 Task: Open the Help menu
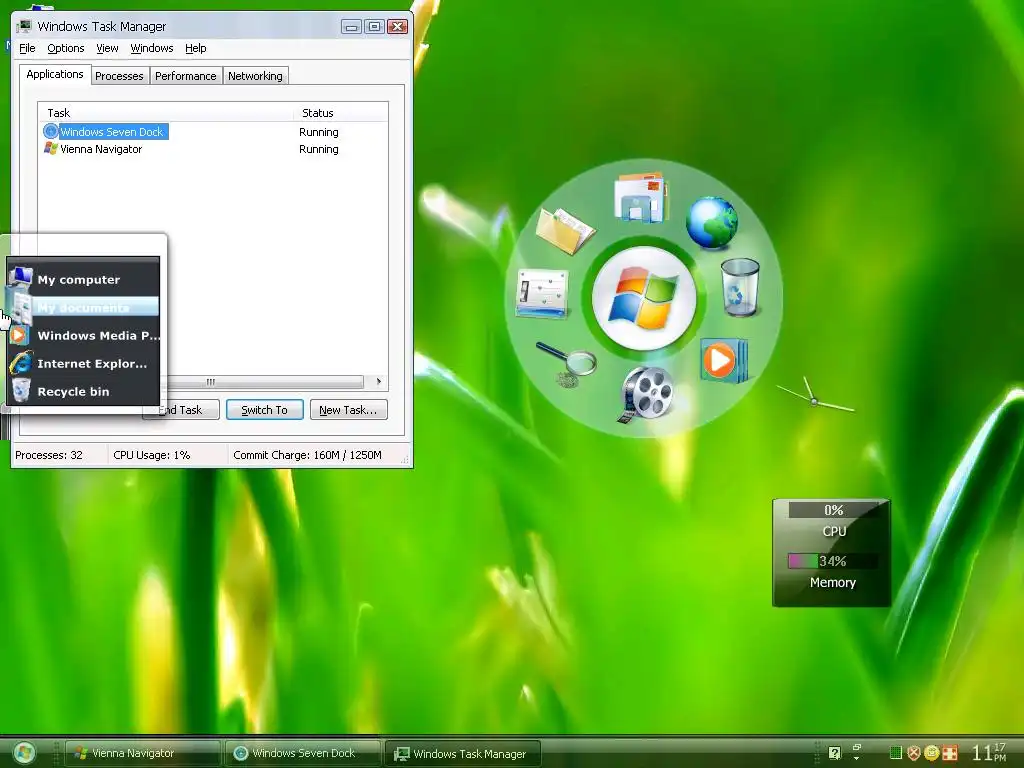[195, 48]
